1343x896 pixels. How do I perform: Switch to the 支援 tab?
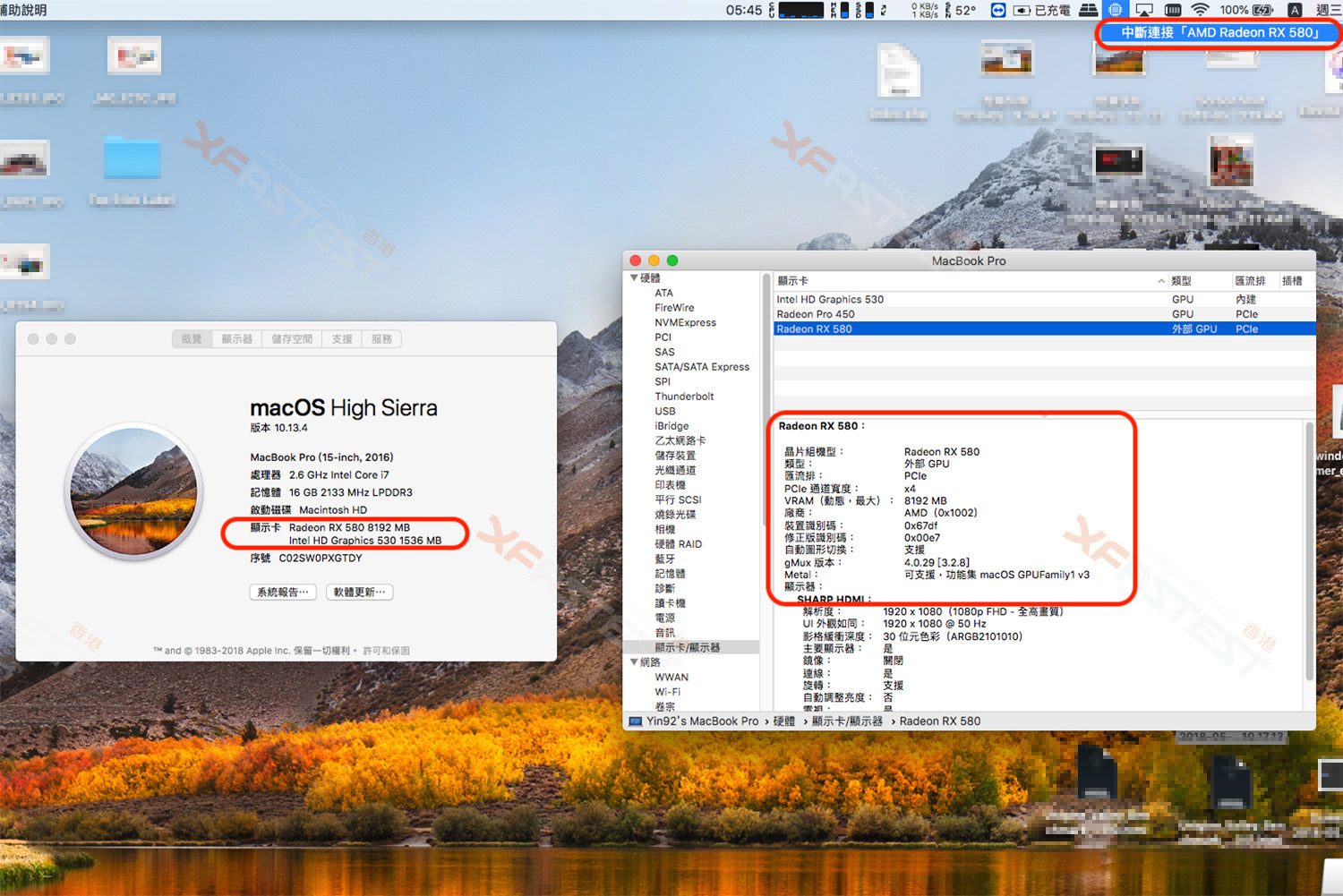click(x=342, y=339)
